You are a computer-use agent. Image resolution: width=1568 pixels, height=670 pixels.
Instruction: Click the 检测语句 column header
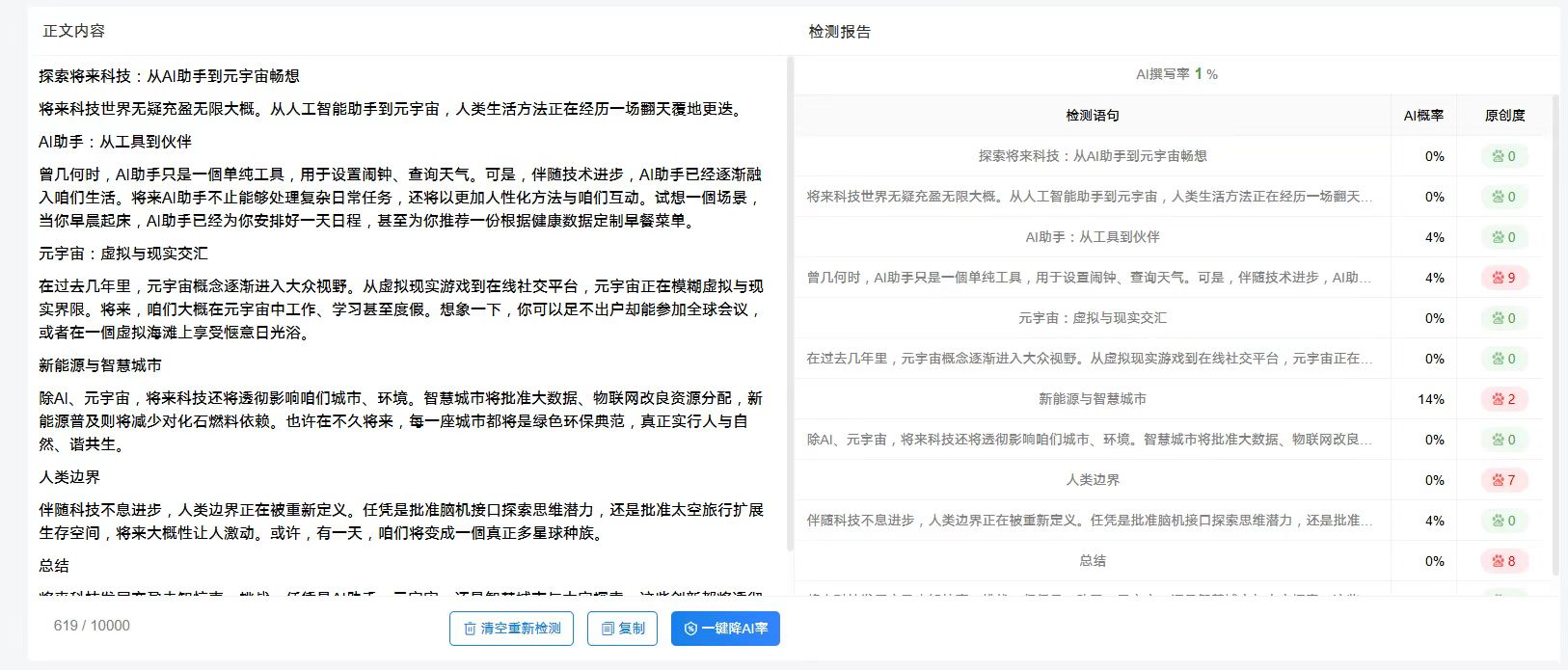pos(1092,116)
